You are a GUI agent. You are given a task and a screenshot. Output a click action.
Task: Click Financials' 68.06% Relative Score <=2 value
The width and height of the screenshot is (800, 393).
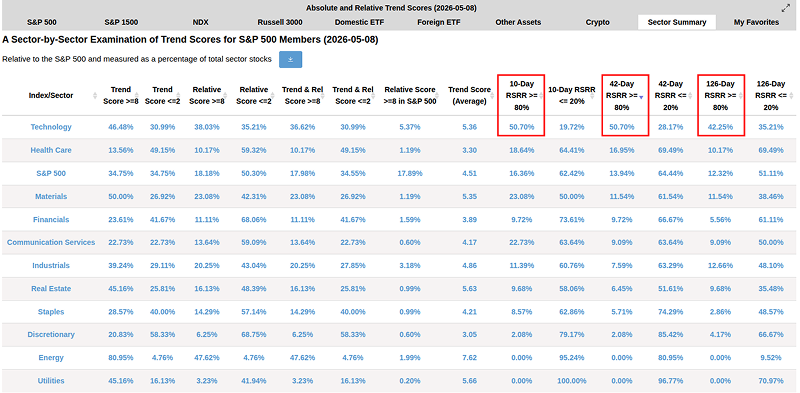click(254, 219)
